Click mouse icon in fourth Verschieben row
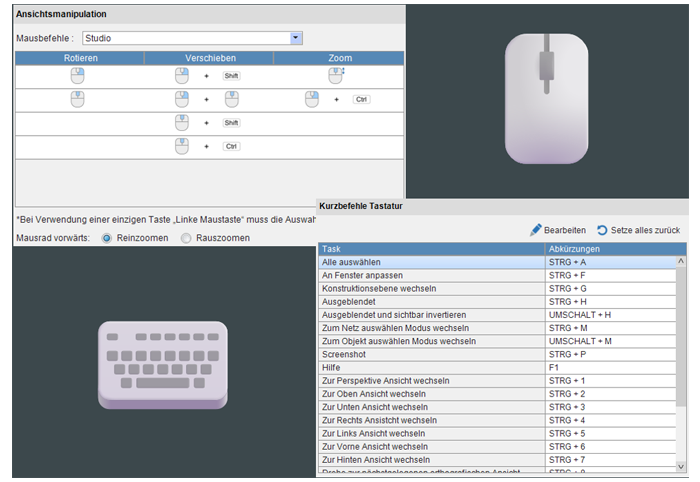Viewport: 700px width, 482px height. click(x=182, y=146)
